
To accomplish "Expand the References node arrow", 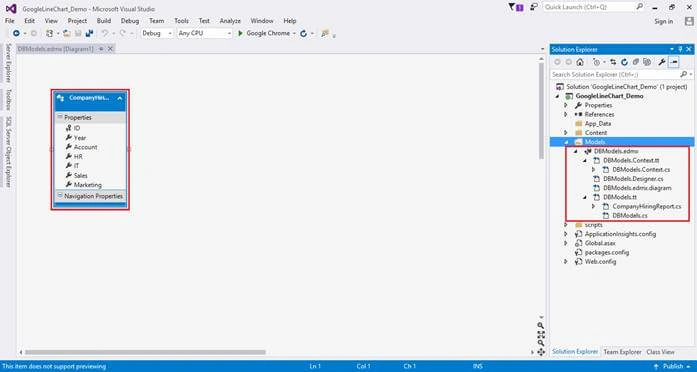I will [x=565, y=114].
